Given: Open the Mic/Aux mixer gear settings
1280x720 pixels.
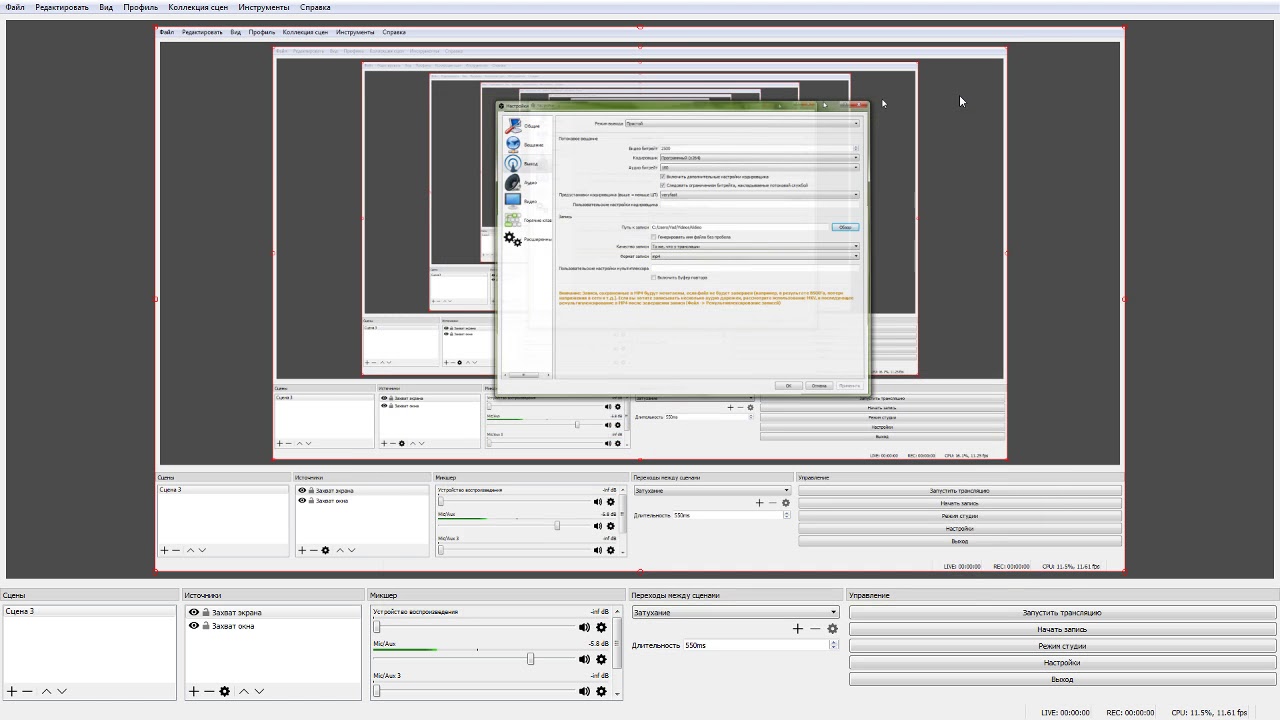Looking at the screenshot, I should (601, 659).
